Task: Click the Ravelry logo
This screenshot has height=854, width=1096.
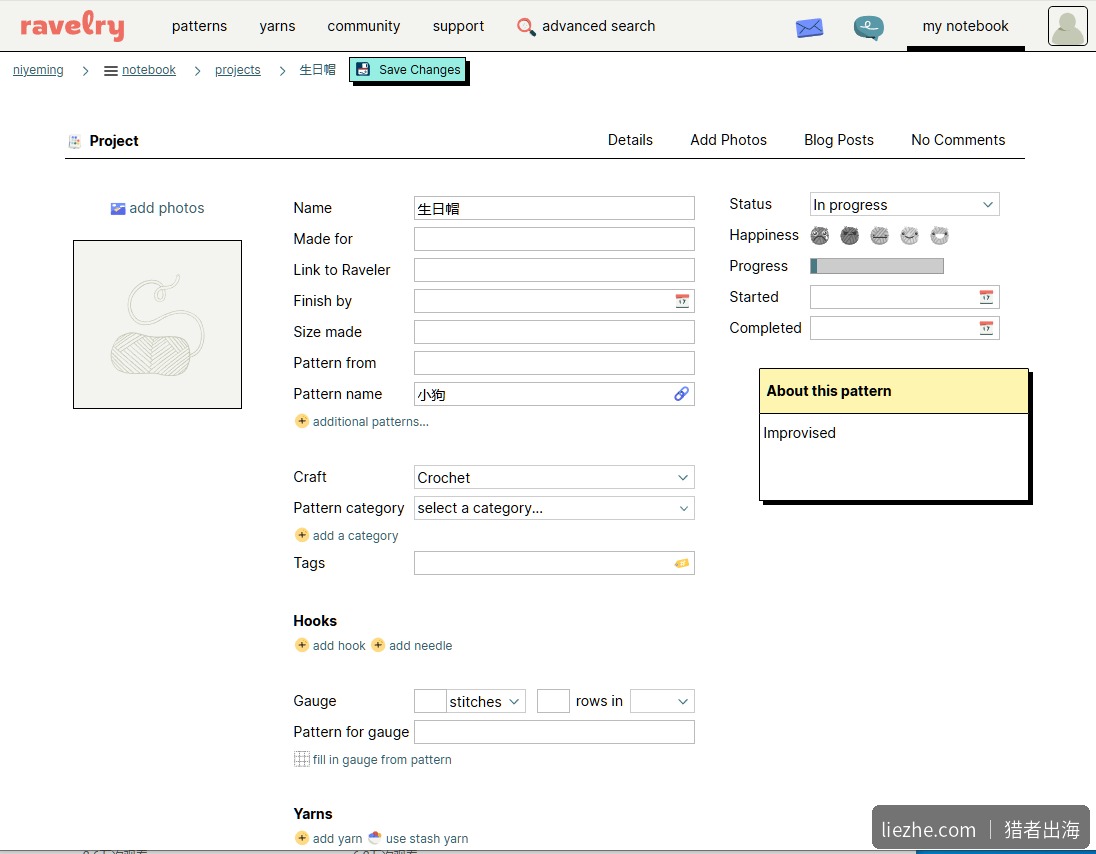Action: pos(72,26)
